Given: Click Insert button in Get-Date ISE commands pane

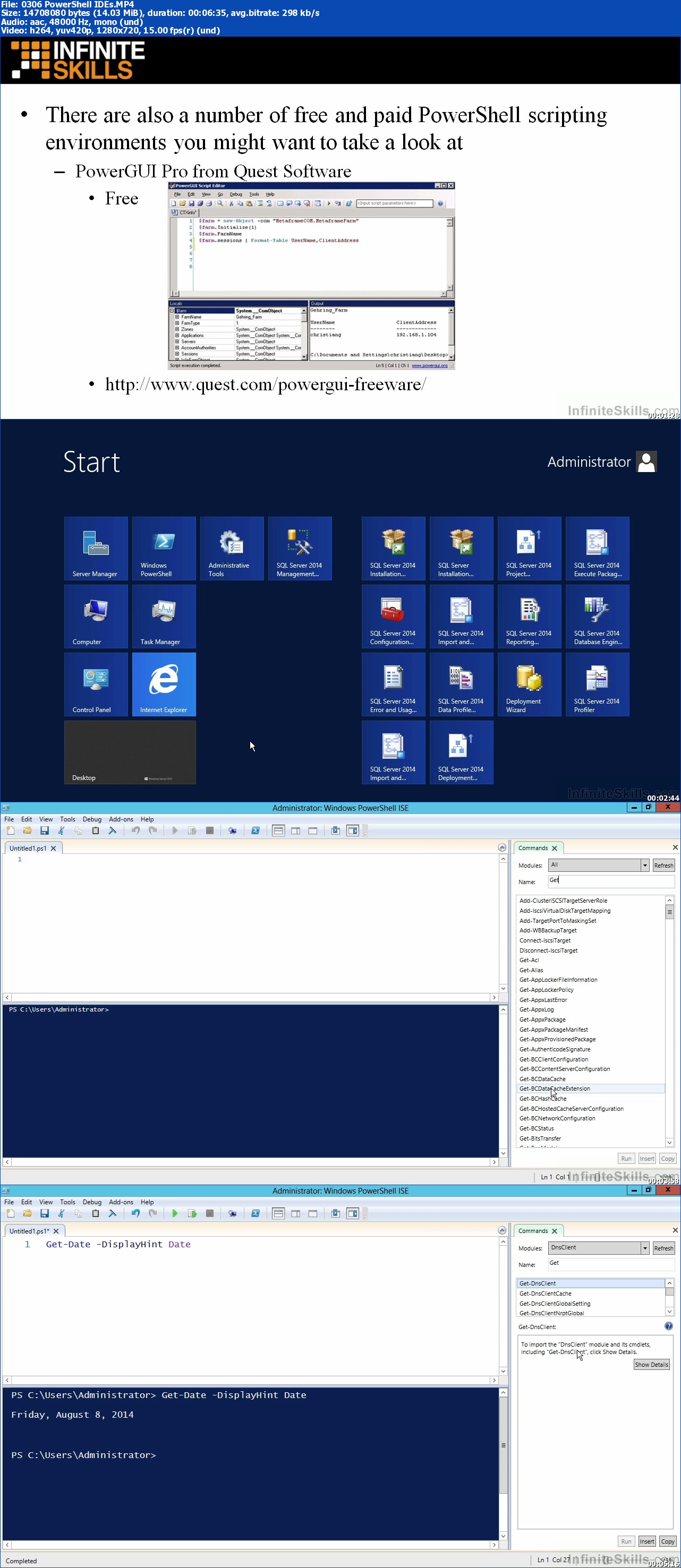Looking at the screenshot, I should coord(647,1541).
